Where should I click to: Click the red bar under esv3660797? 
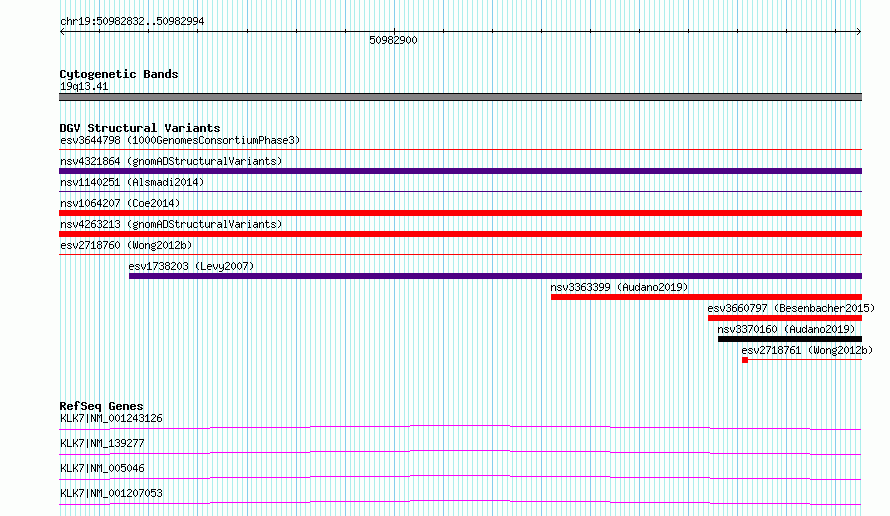coord(785,318)
